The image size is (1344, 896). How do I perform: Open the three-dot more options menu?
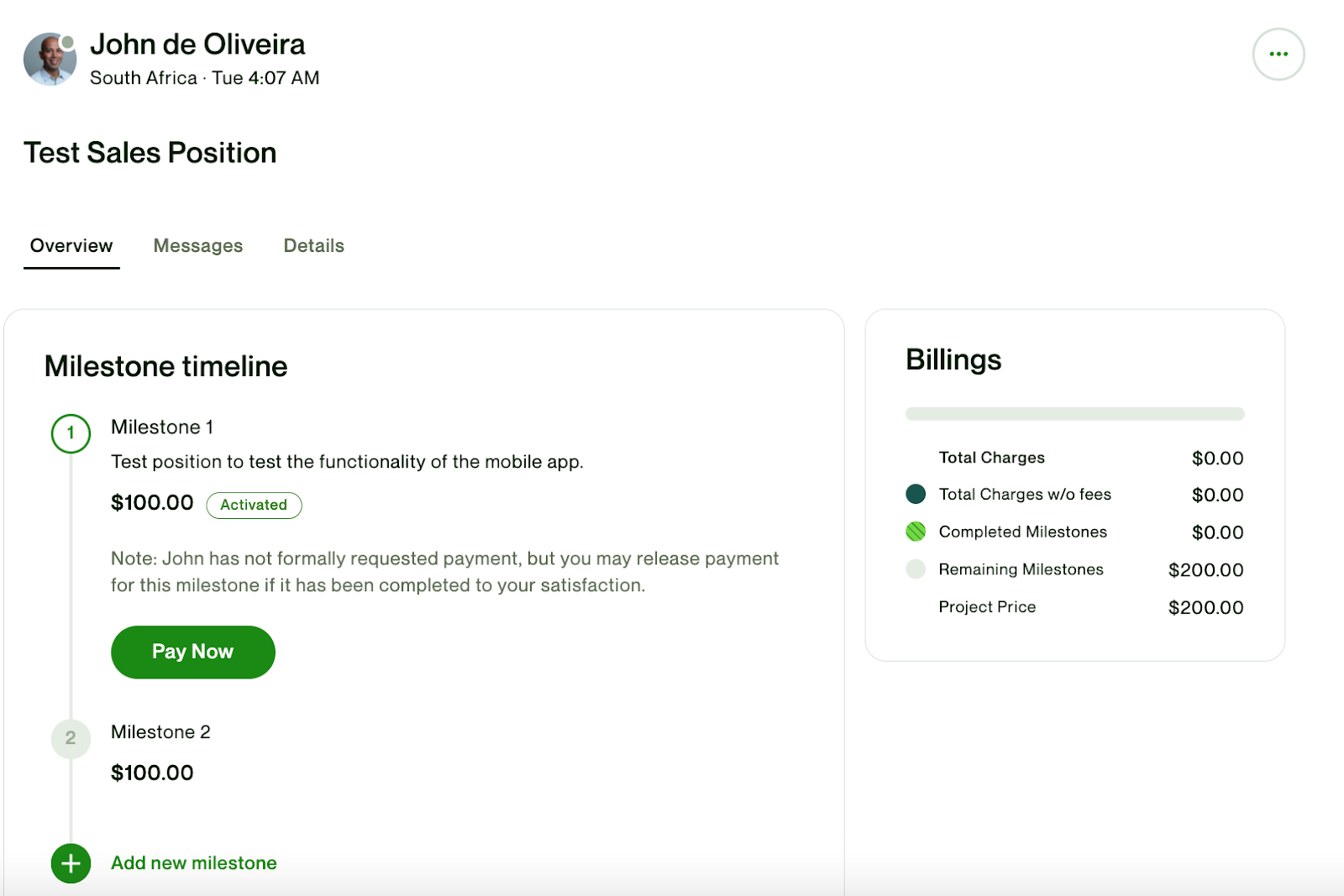pyautogui.click(x=1278, y=55)
